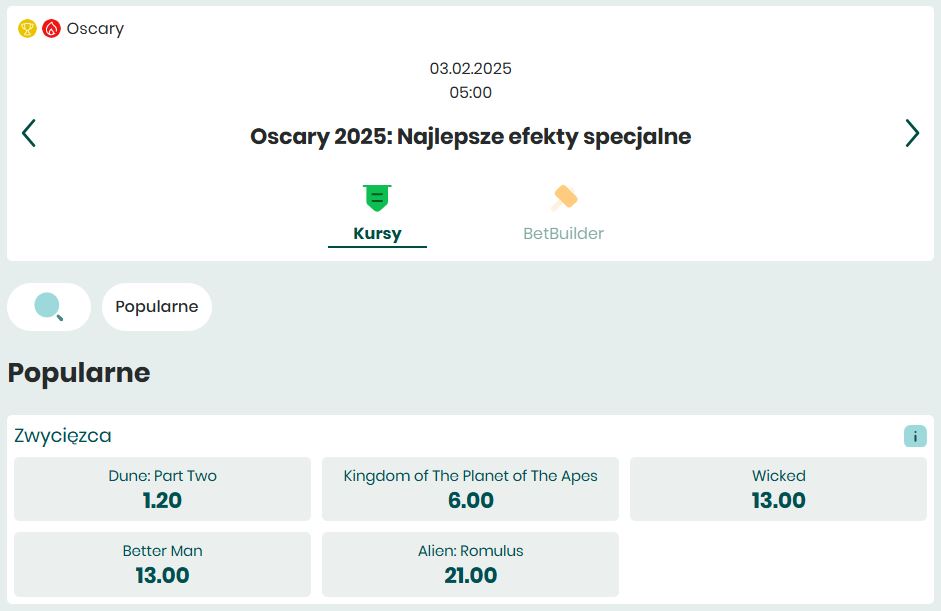This screenshot has height=611, width=941.
Task: Advance to next event with right arrow
Action: click(911, 133)
